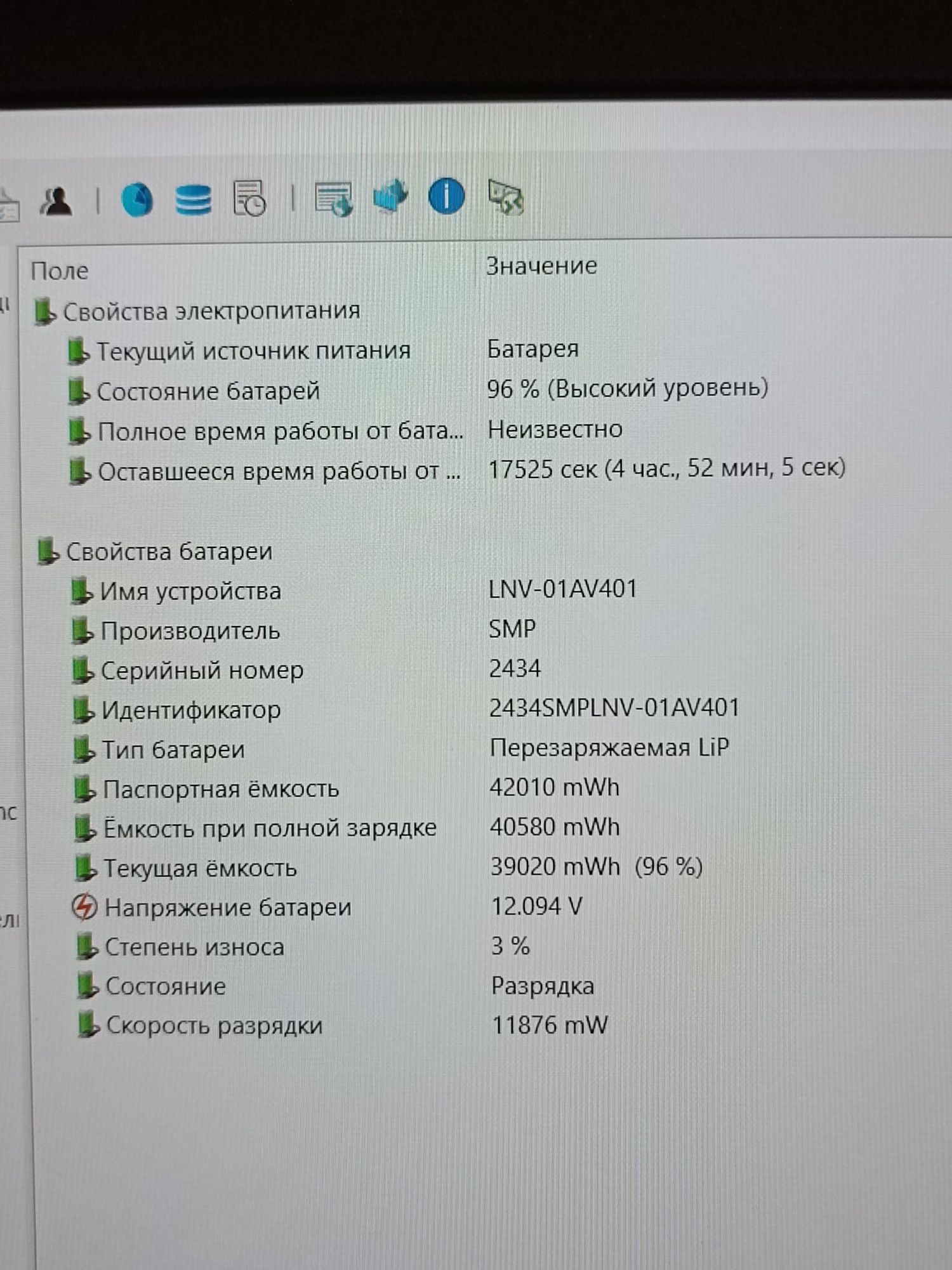
Task: Click the value 17525 сек (4 час., 52 мин, 5 сек)
Action: point(667,469)
